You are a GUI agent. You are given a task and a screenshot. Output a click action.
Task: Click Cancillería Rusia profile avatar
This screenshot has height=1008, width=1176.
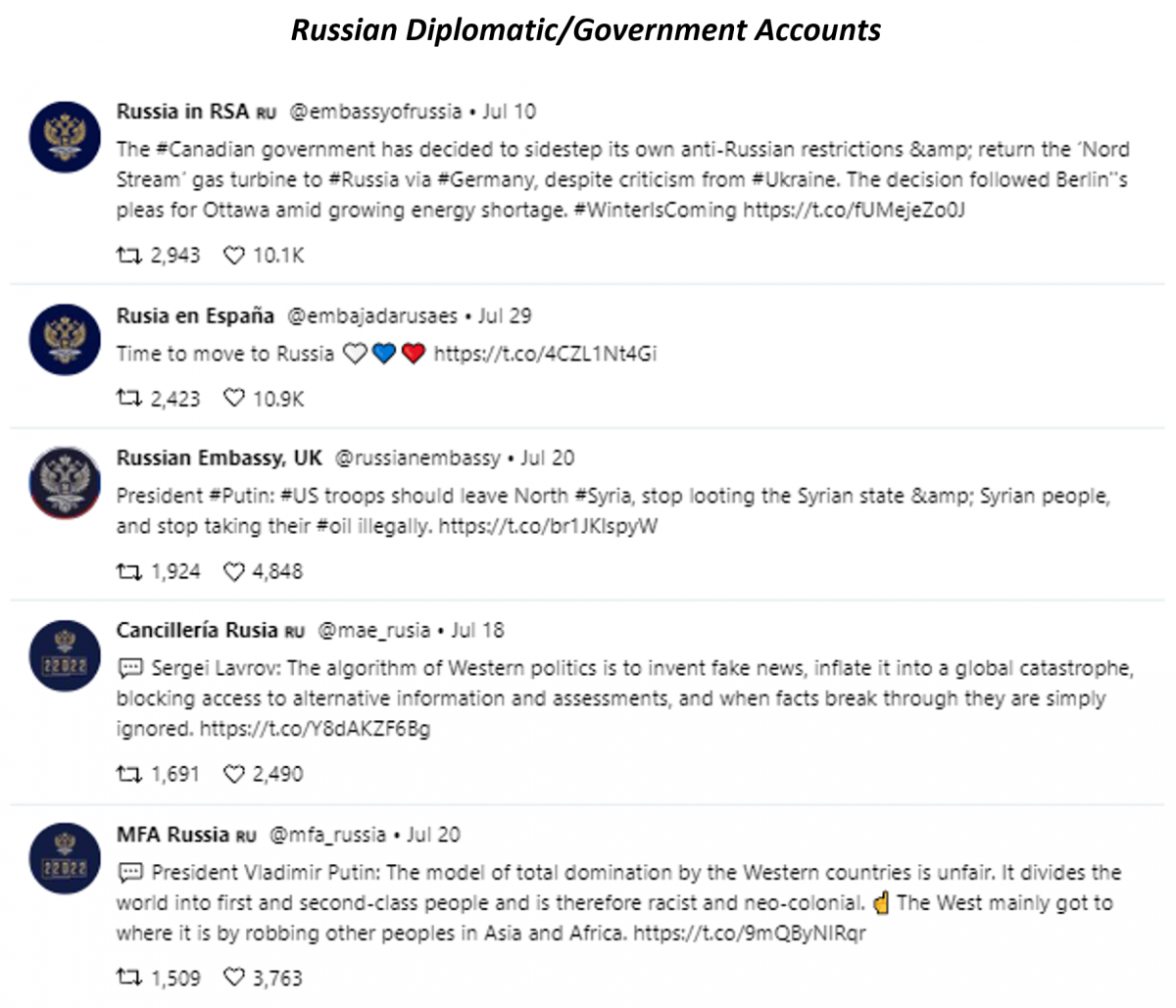(x=65, y=655)
